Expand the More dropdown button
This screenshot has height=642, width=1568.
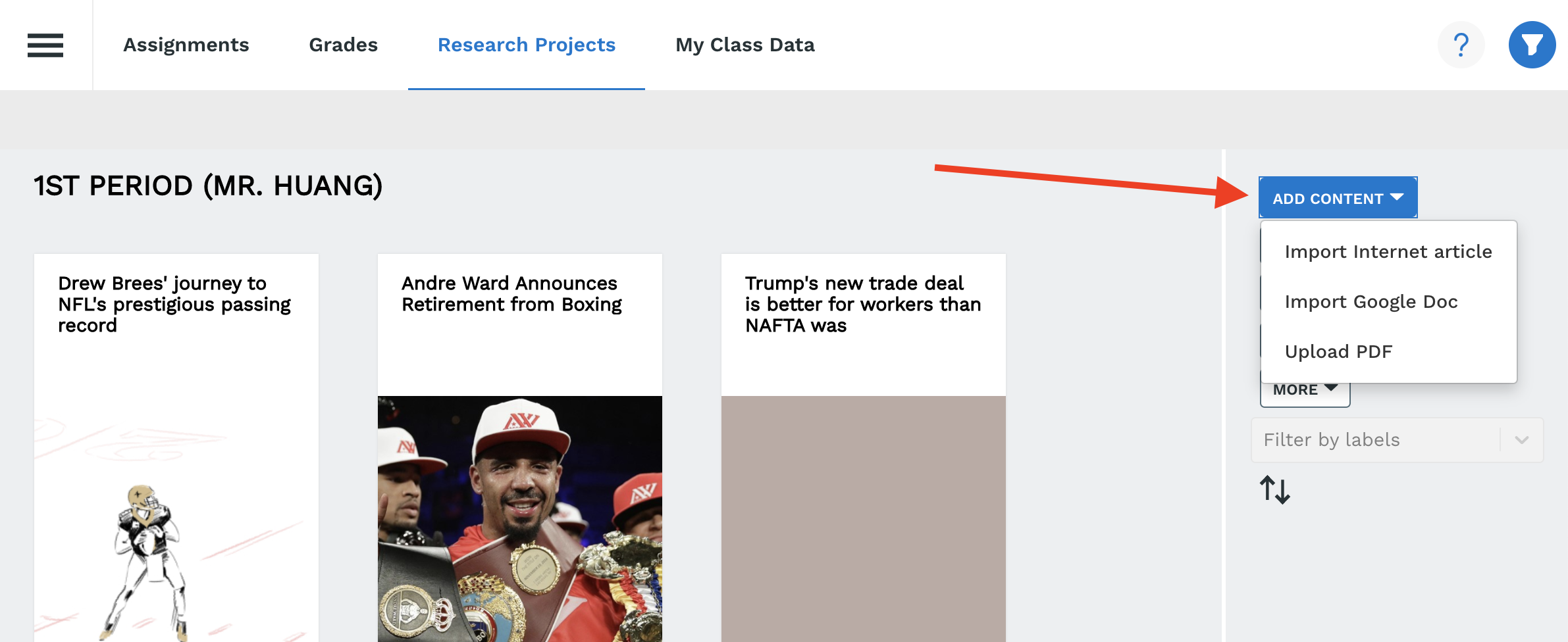(x=1305, y=391)
